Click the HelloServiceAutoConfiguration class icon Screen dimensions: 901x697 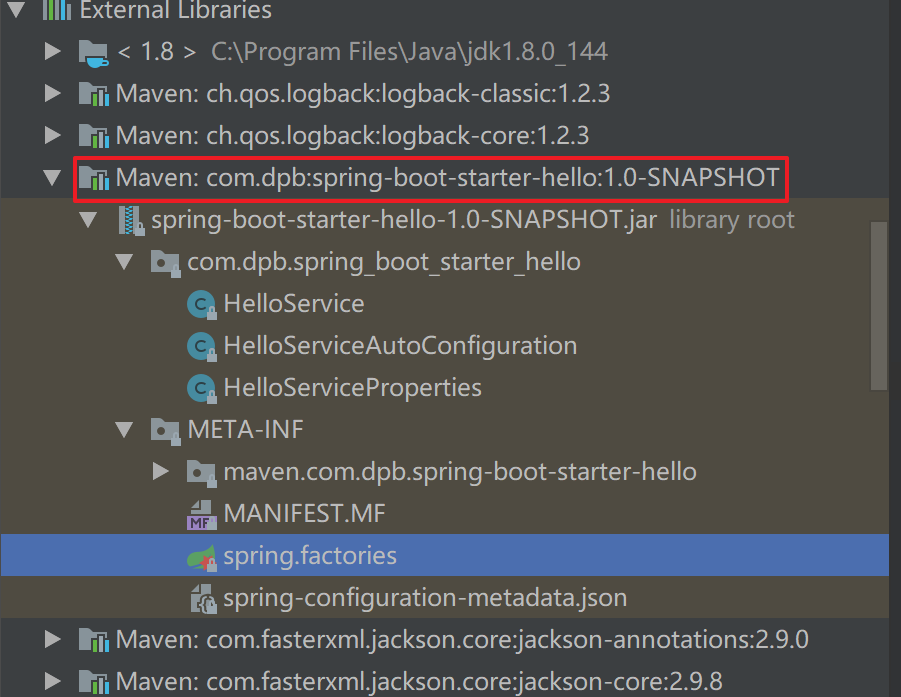point(202,346)
